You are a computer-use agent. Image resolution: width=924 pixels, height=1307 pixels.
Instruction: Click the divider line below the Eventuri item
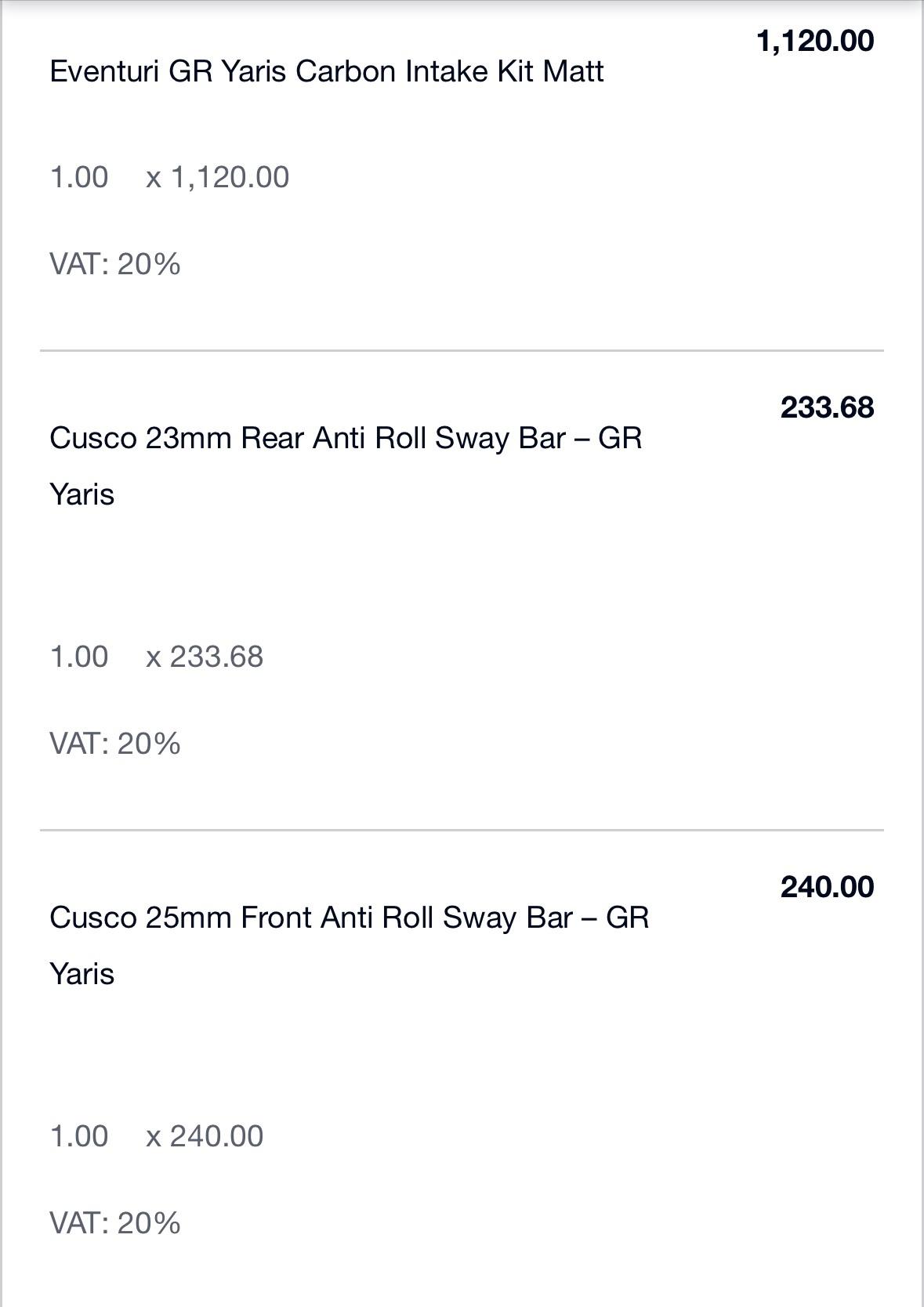pos(462,350)
